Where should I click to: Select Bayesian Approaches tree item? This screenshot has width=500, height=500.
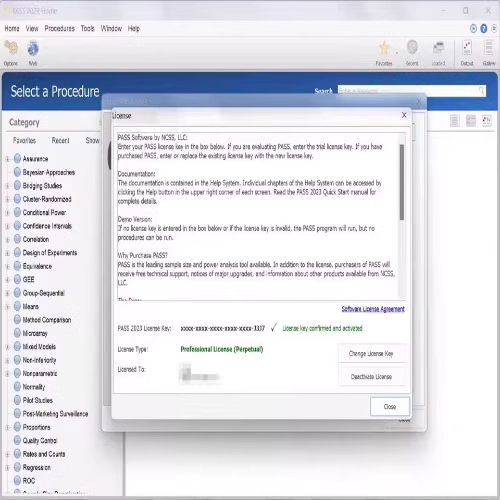tap(49, 172)
